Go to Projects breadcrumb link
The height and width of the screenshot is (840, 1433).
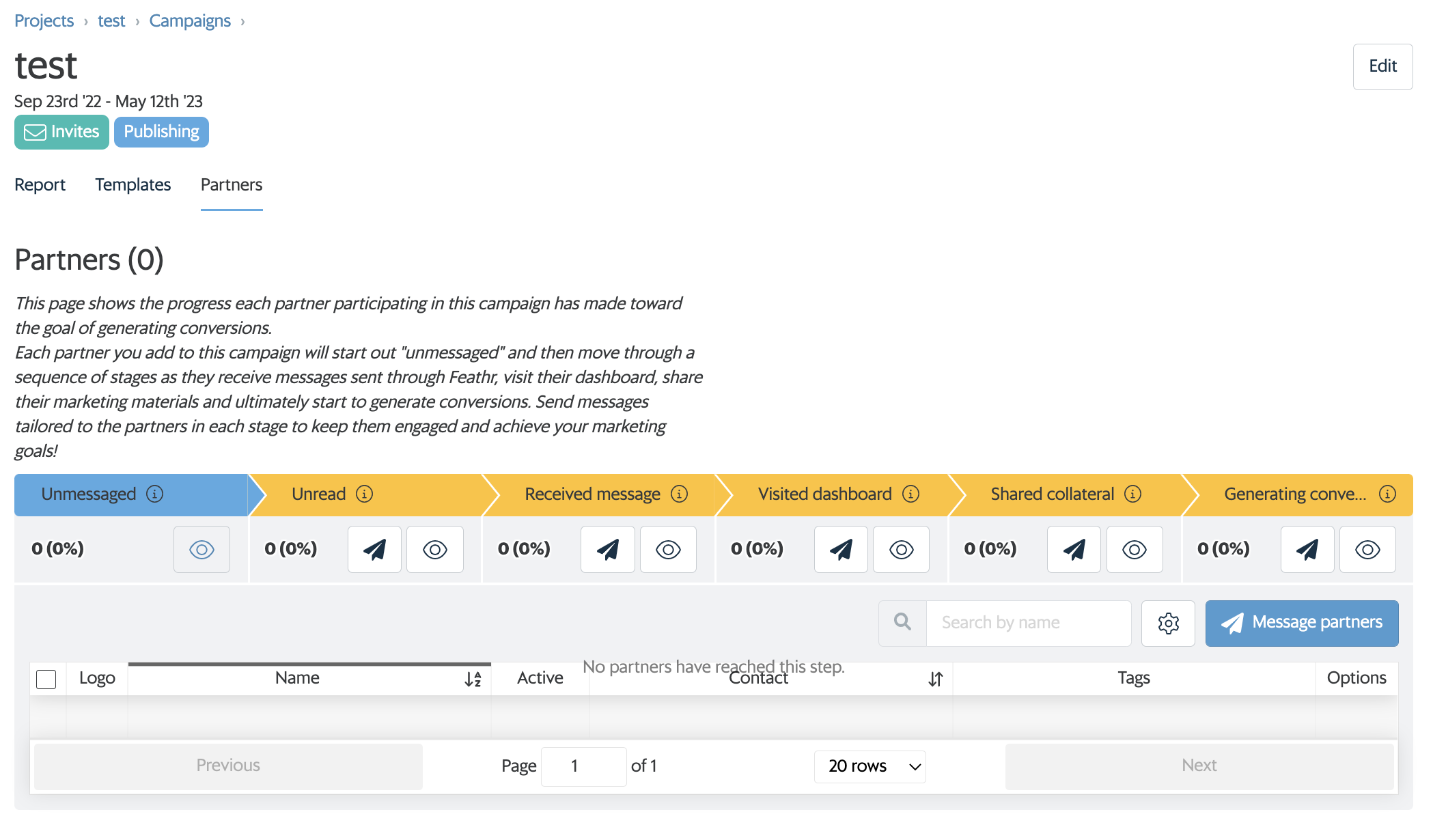pos(44,20)
